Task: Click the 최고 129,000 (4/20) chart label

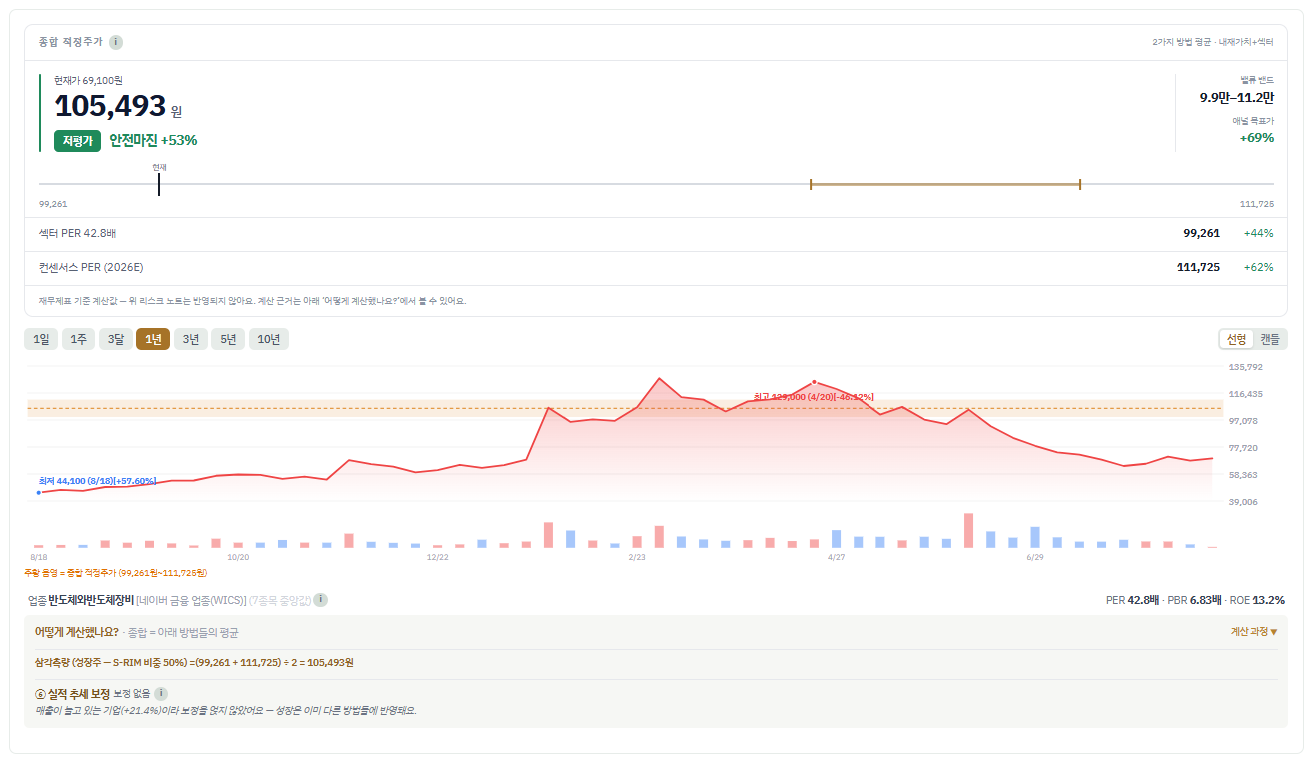Action: pos(814,397)
